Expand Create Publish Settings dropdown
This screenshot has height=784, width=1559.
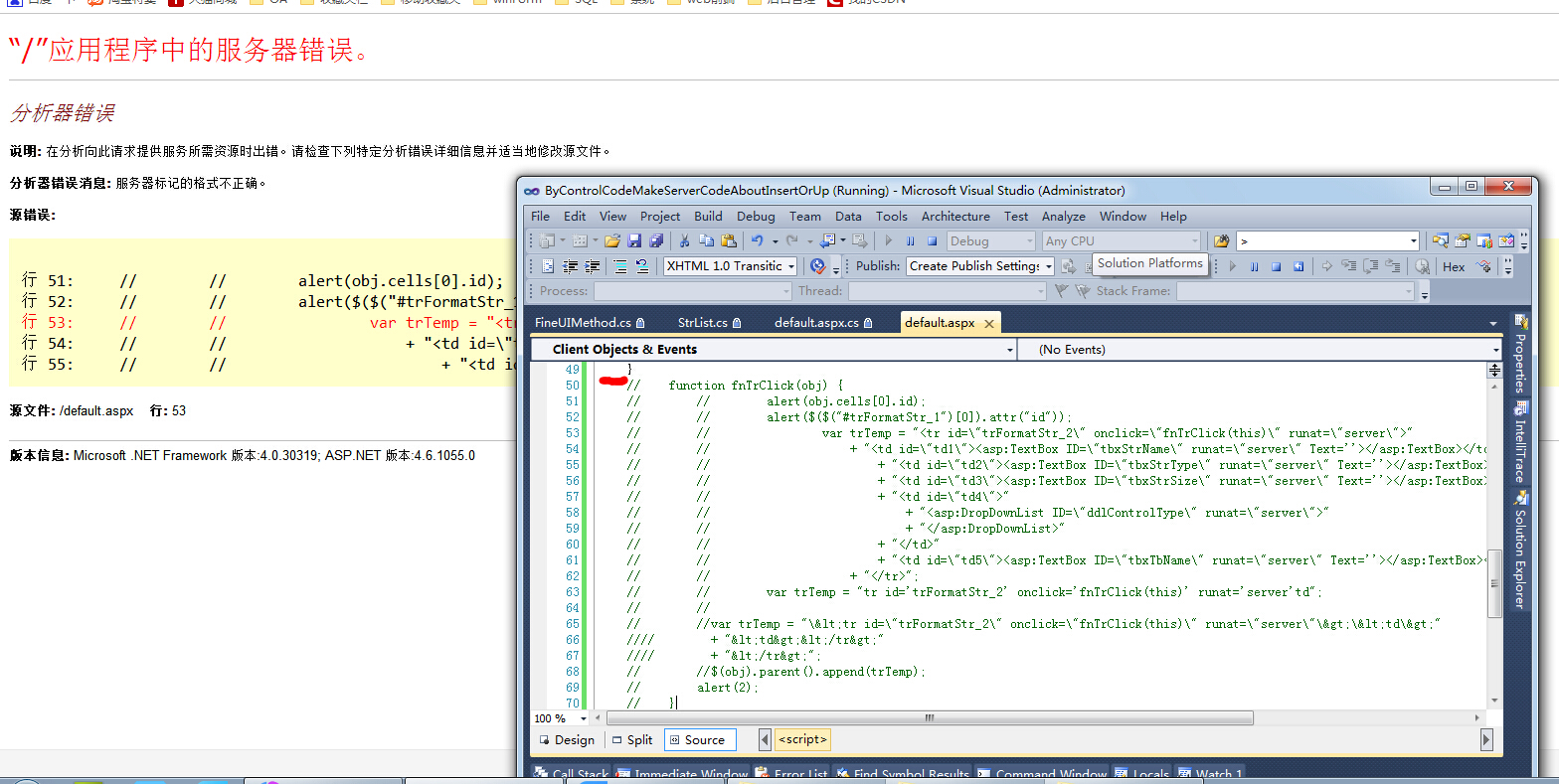(x=1048, y=266)
